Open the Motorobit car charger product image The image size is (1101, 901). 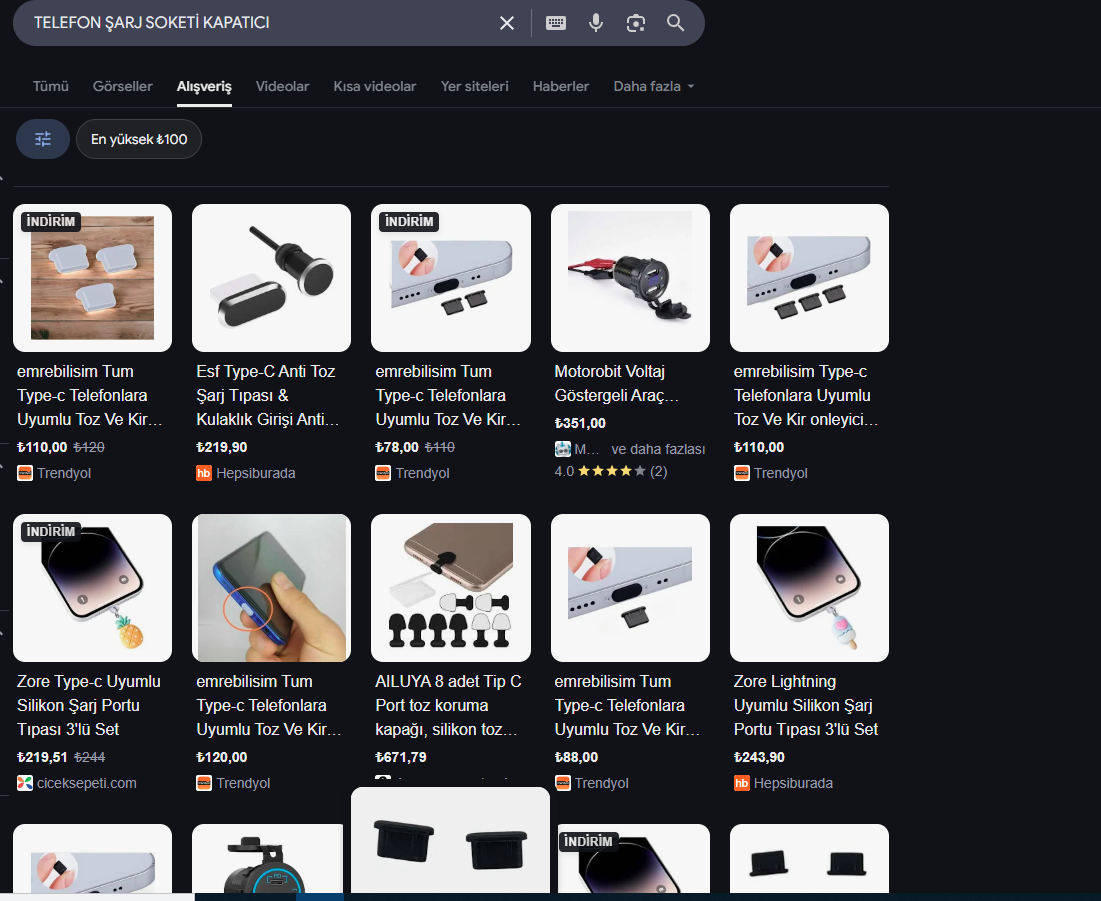tap(631, 278)
